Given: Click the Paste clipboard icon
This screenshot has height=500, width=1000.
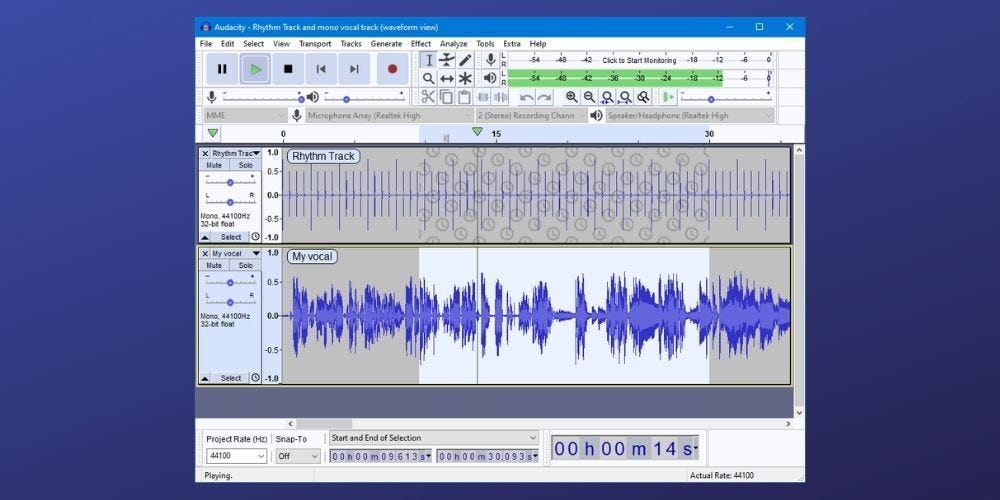Looking at the screenshot, I should (464, 97).
